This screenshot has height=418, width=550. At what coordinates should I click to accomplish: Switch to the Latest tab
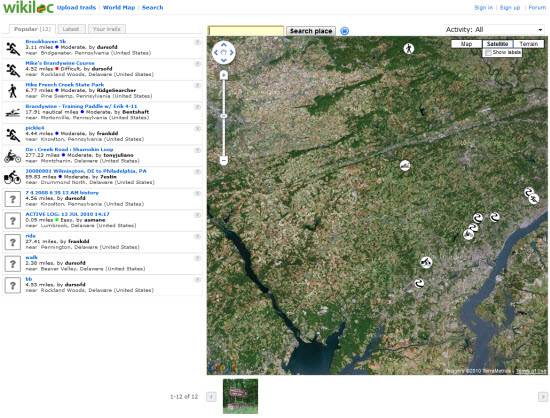click(x=71, y=29)
